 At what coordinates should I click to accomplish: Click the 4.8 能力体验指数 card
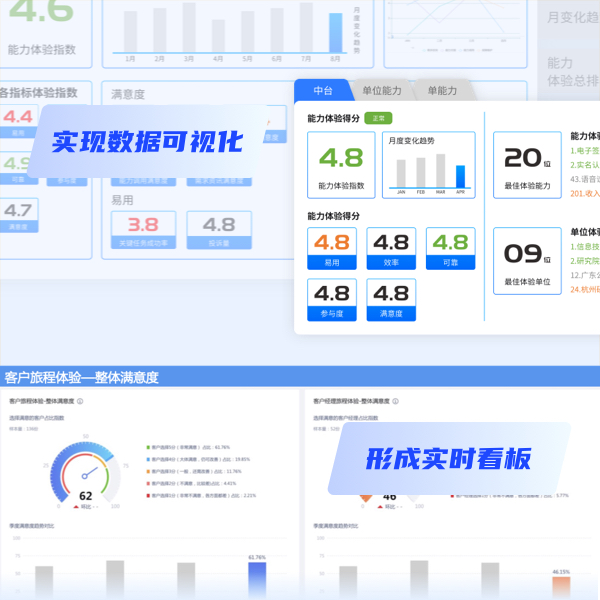coord(341,165)
